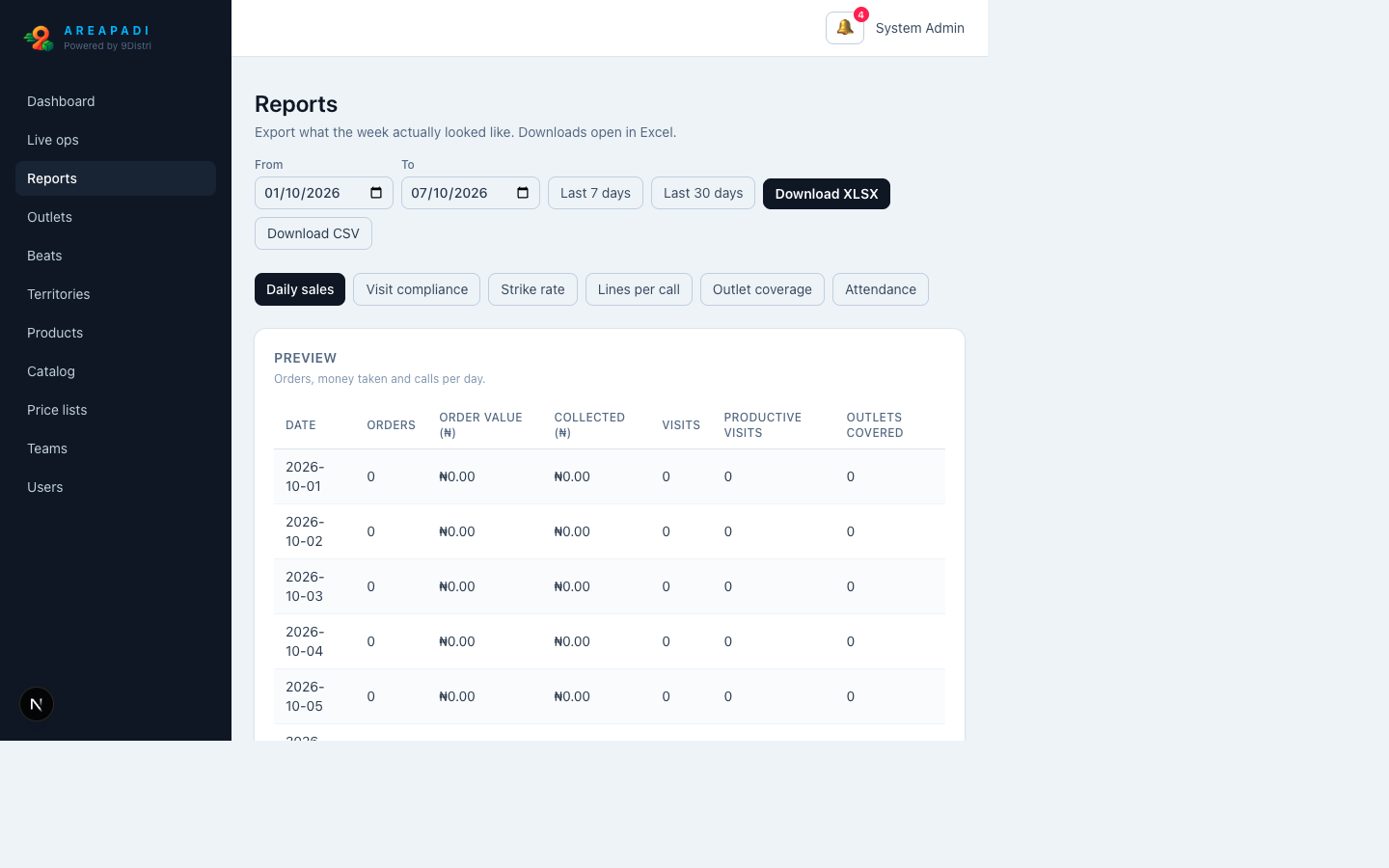
Task: Apply the Last 7 days range
Action: 595,193
